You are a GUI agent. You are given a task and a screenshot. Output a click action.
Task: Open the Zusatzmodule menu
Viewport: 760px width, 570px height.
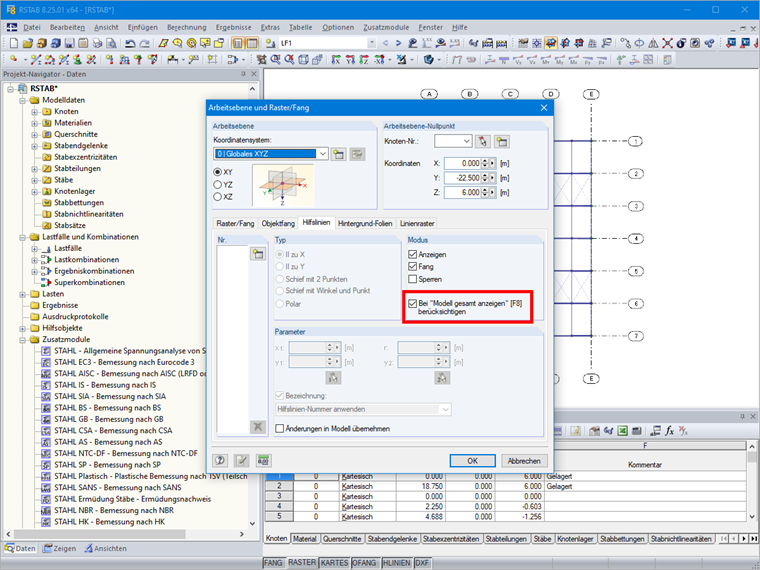tap(386, 27)
